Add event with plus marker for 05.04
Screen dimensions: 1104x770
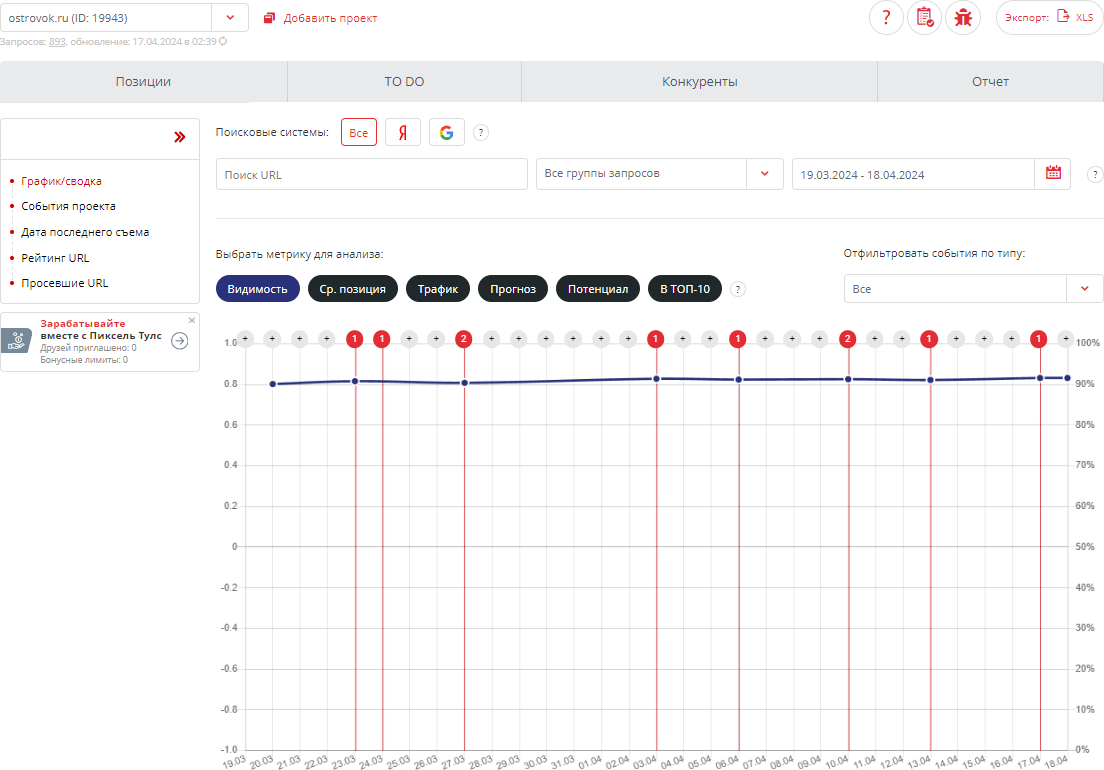(x=710, y=339)
